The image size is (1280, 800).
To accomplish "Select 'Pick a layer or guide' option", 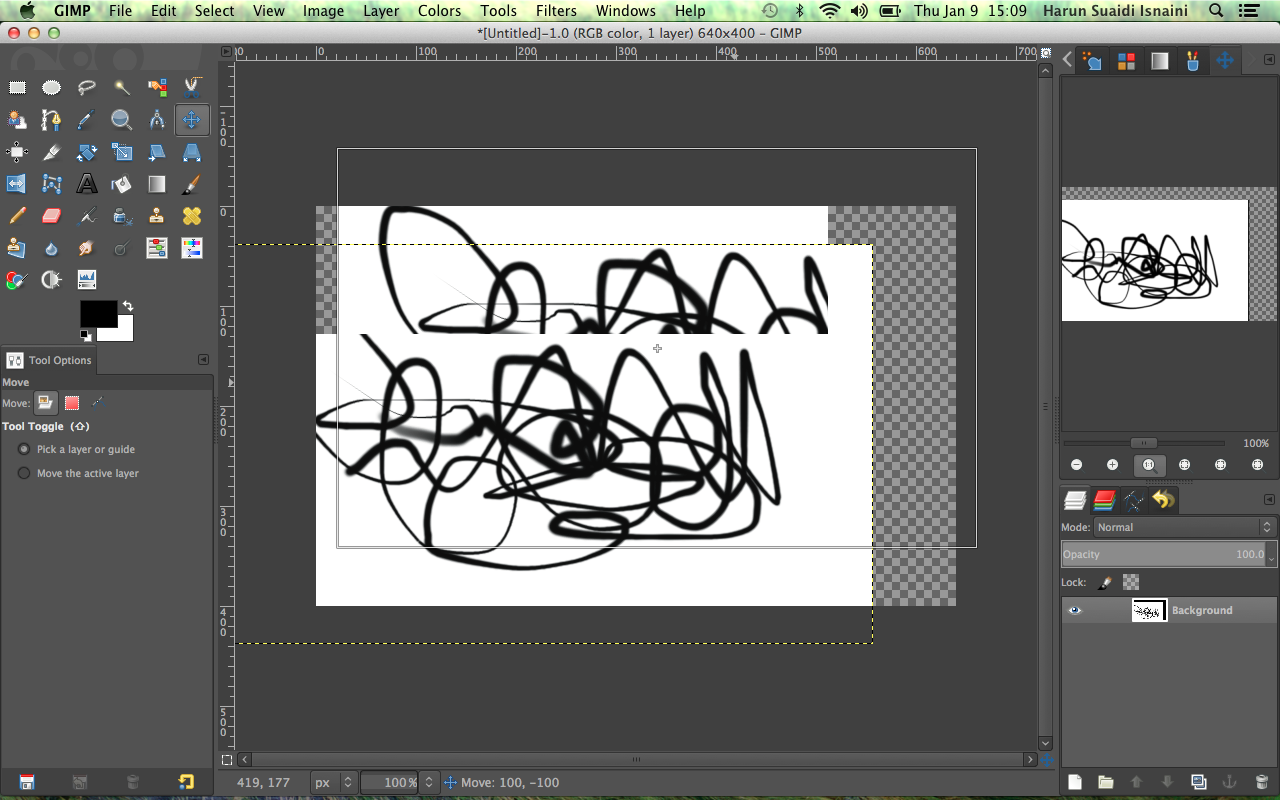I will (24, 450).
